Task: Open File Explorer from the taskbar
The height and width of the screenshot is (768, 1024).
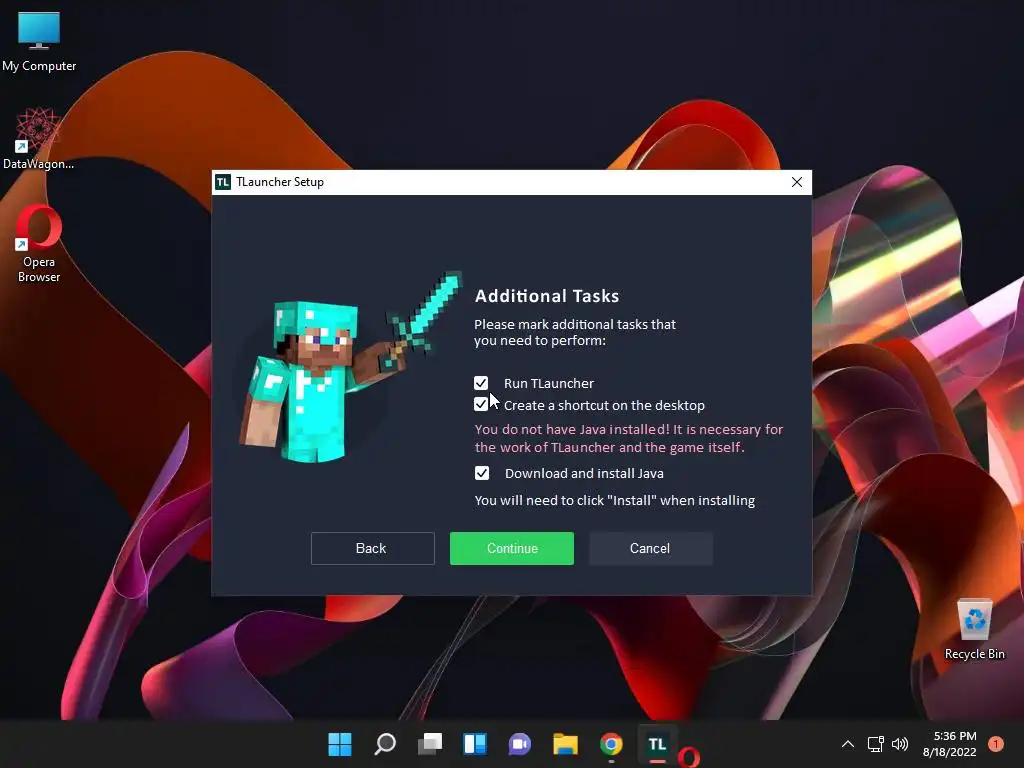Action: (566, 744)
